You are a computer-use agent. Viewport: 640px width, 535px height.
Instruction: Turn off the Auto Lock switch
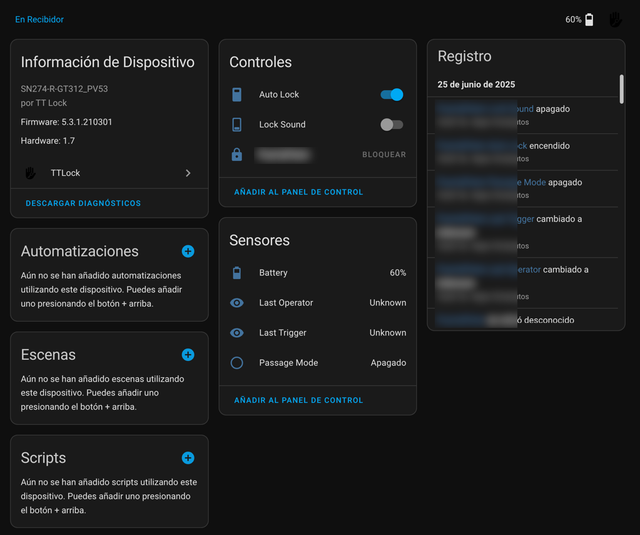392,95
